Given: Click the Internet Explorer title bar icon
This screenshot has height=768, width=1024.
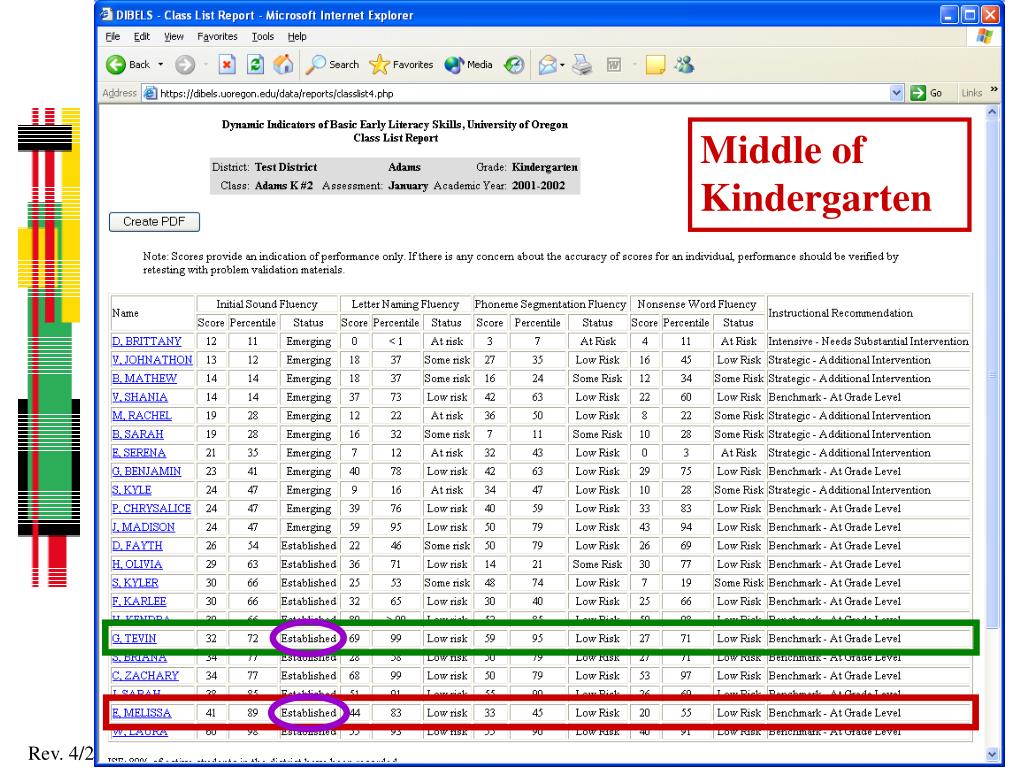Looking at the screenshot, I should [x=106, y=14].
